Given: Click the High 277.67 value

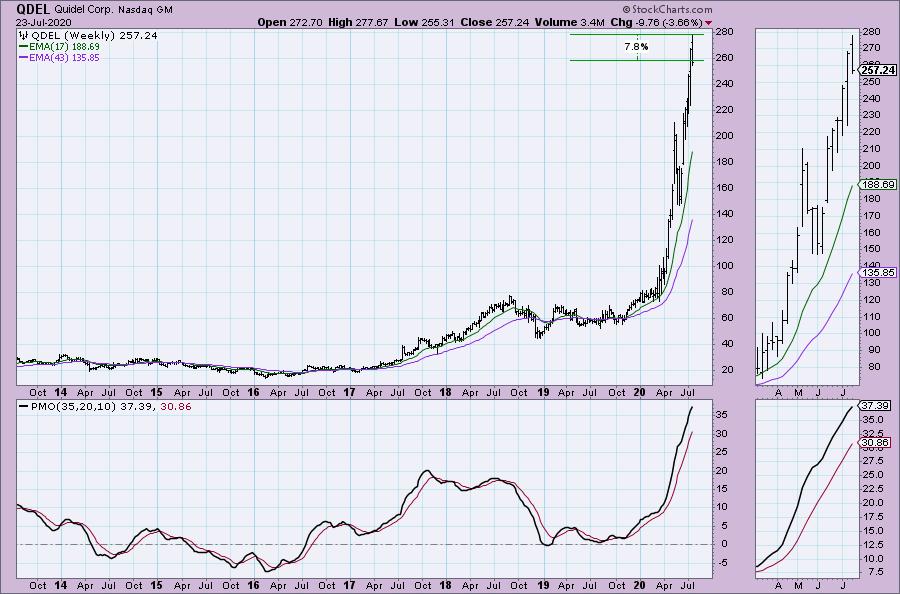Looking at the screenshot, I should 358,22.
